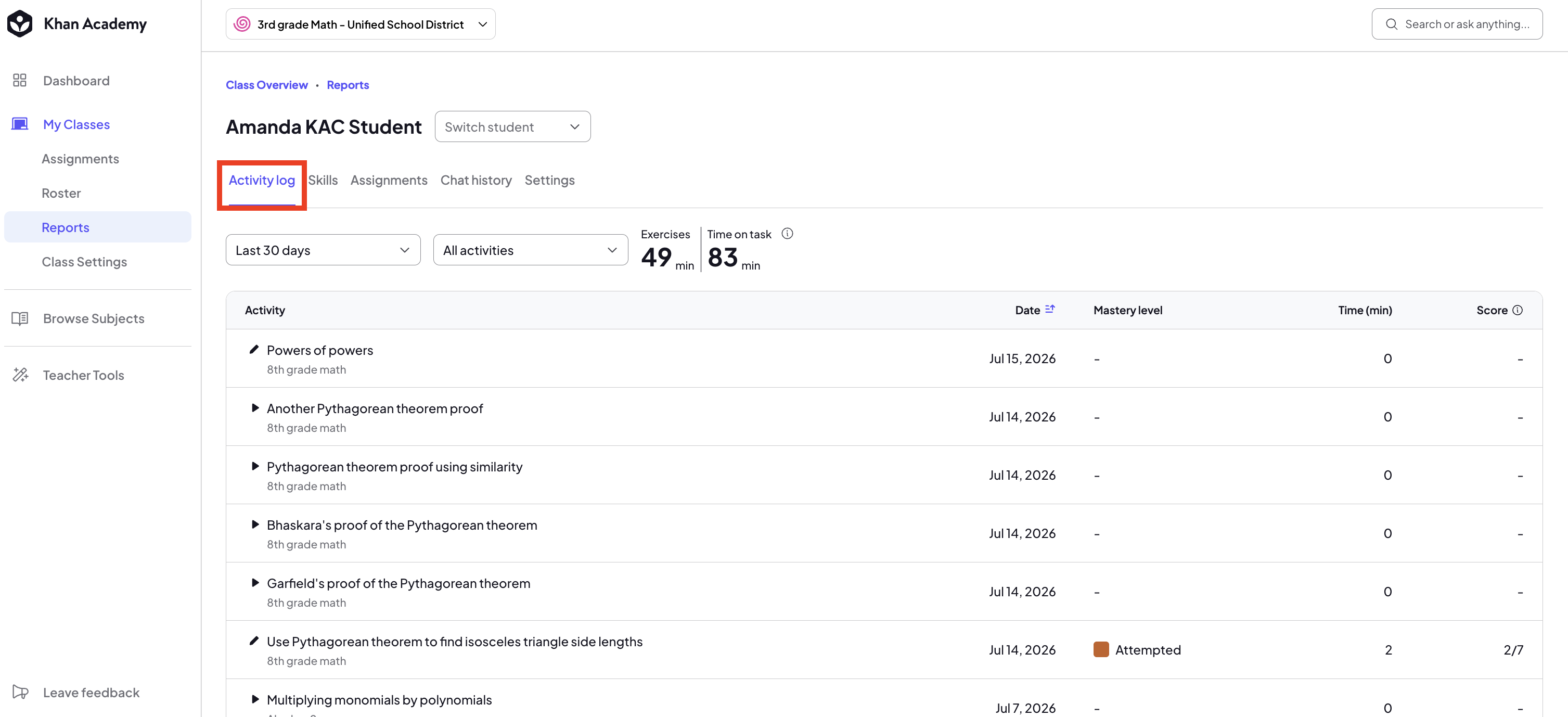Select the Activity log tab
This screenshot has width=1568, height=717.
pyautogui.click(x=262, y=180)
